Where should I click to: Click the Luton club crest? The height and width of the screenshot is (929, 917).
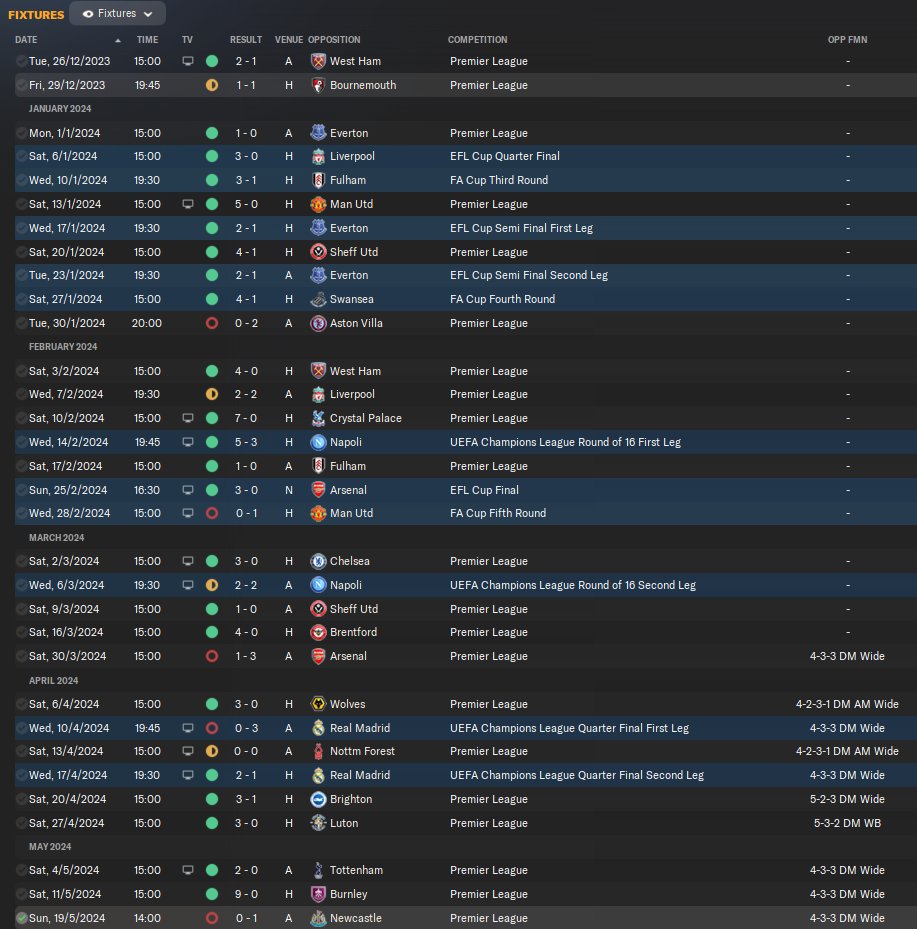318,823
